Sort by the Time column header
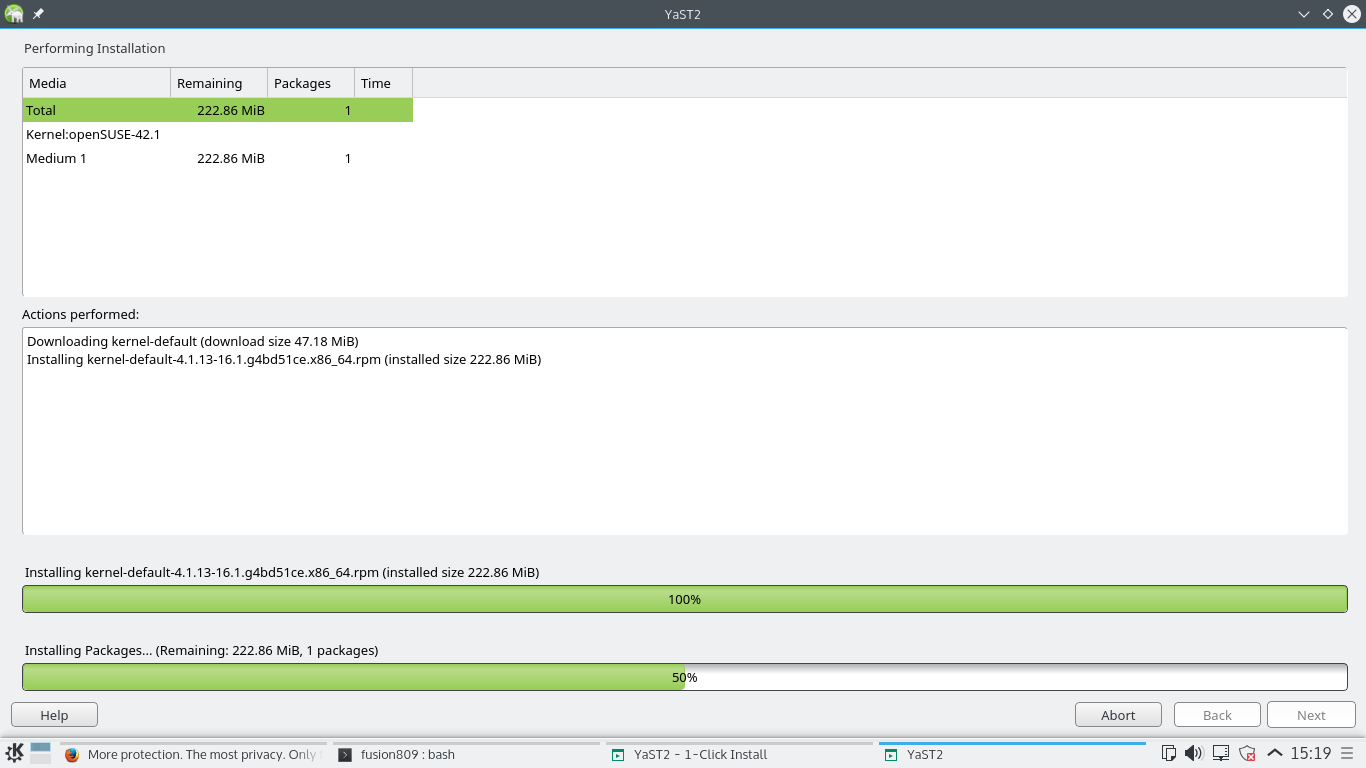 point(383,83)
